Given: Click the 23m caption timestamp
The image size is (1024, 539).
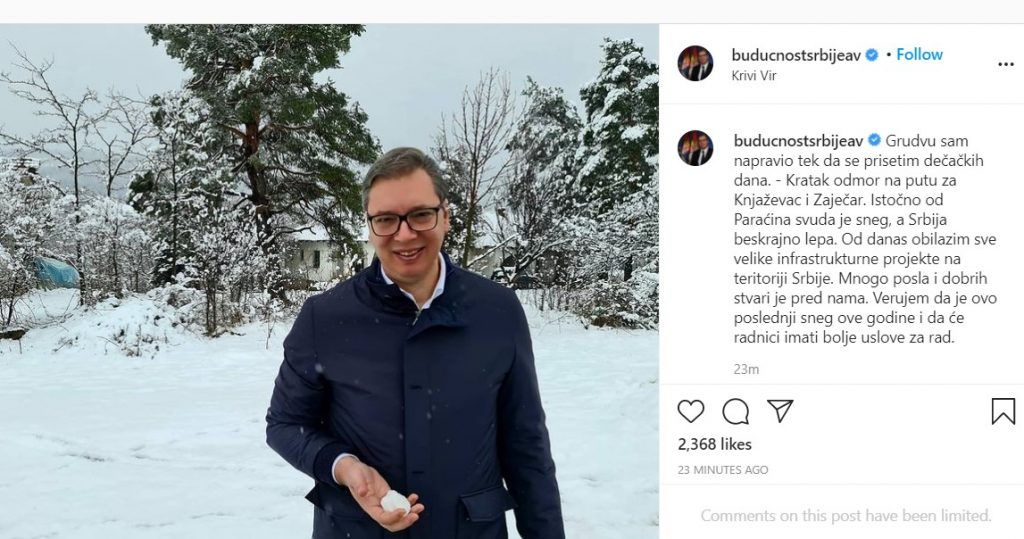Looking at the screenshot, I should [746, 369].
